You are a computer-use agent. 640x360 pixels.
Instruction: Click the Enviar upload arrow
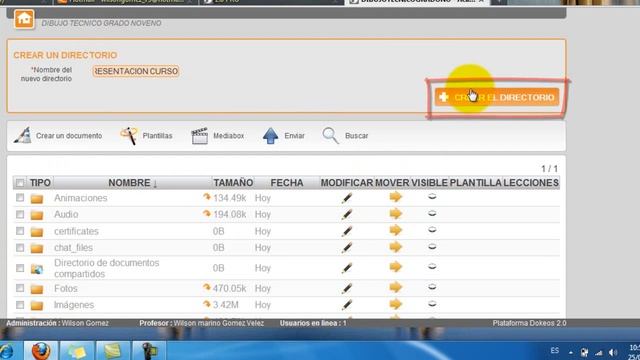tap(270, 136)
